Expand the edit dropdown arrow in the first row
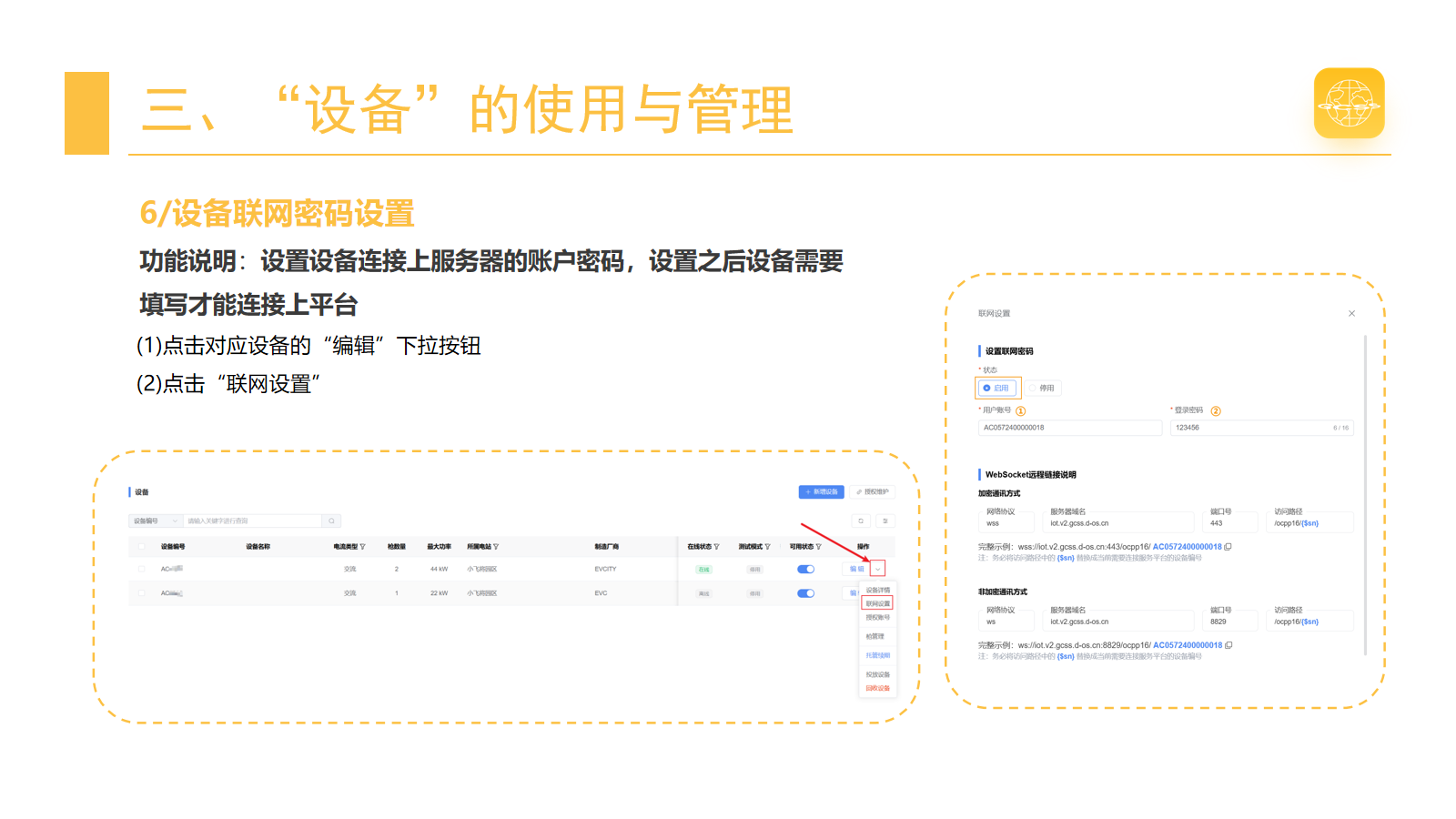The image size is (1456, 819). point(877,569)
